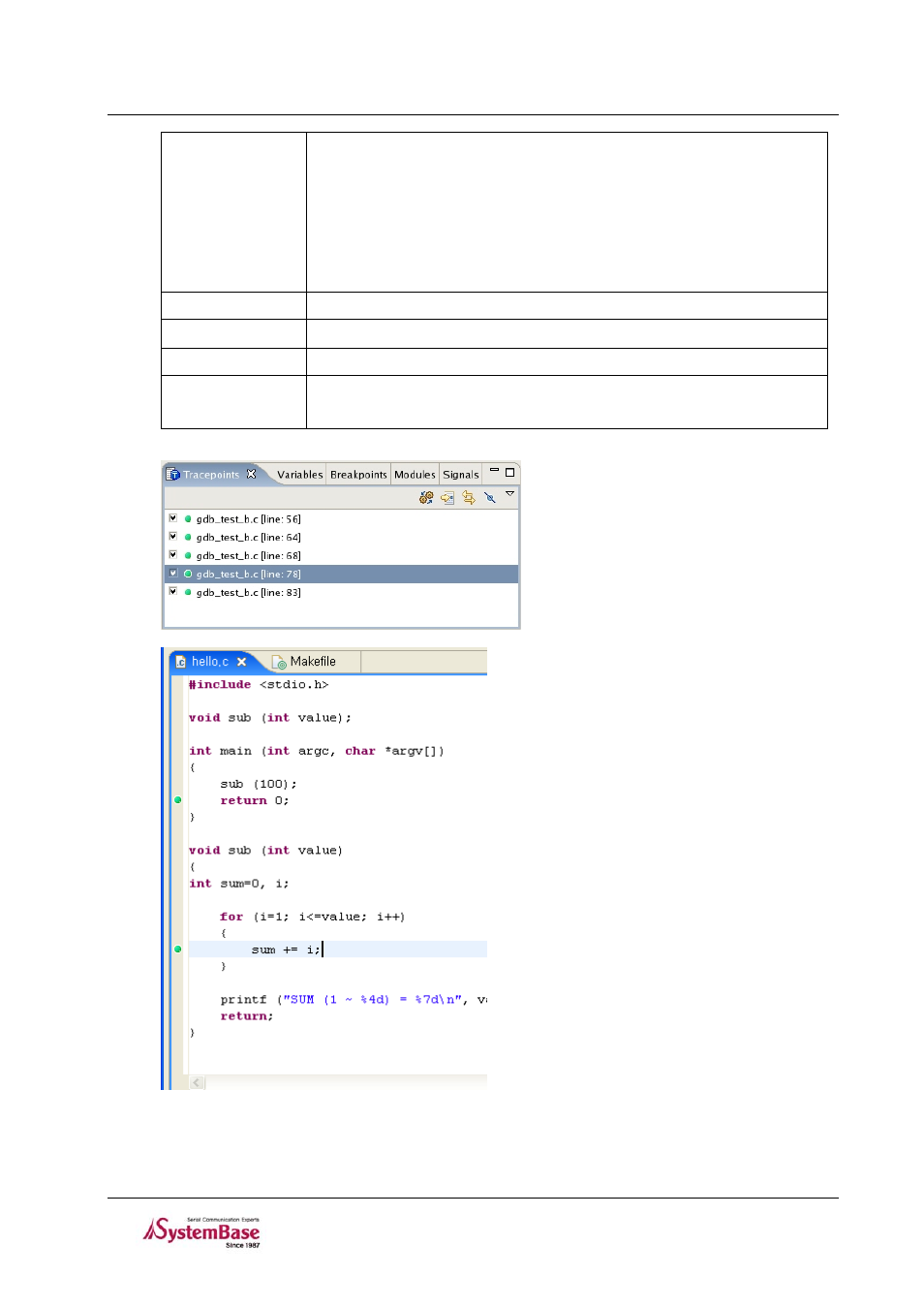Switch to the Breakpoints tab

tap(358, 475)
